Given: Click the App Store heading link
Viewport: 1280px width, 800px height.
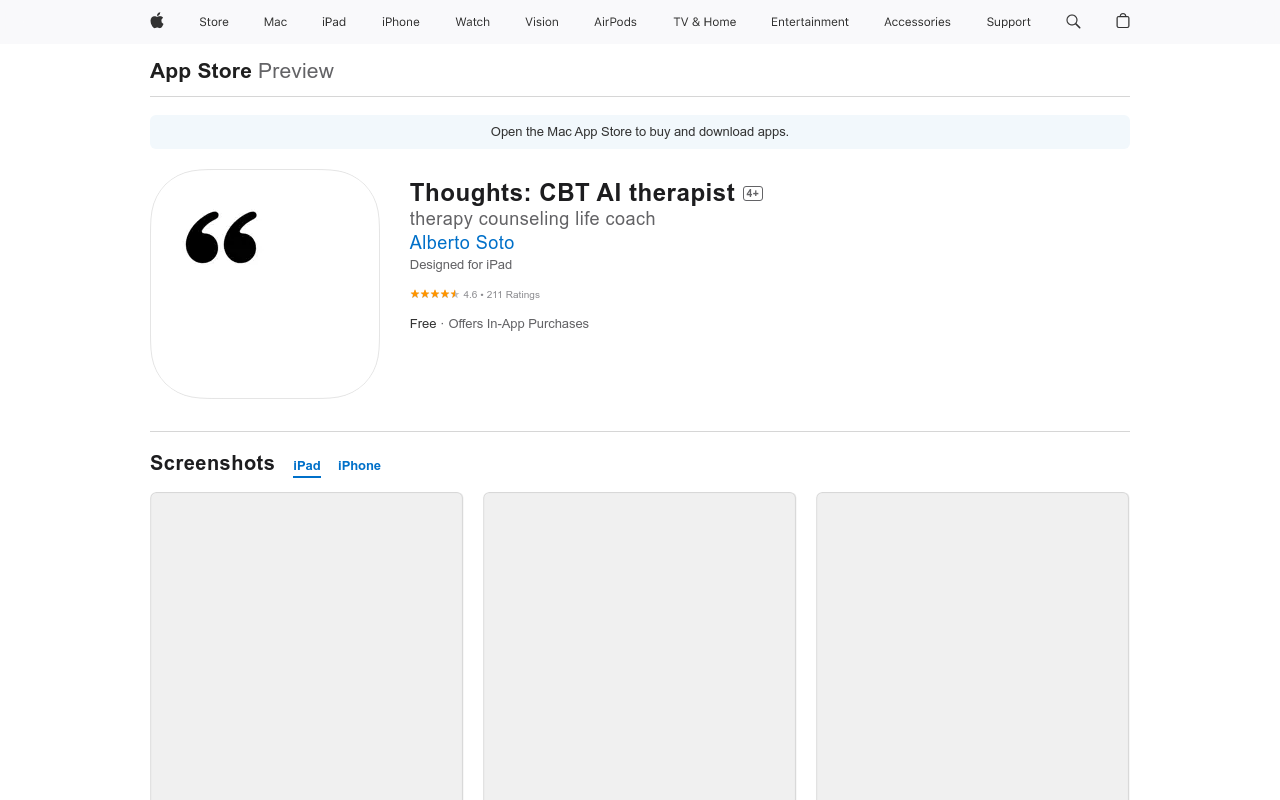Looking at the screenshot, I should (201, 71).
